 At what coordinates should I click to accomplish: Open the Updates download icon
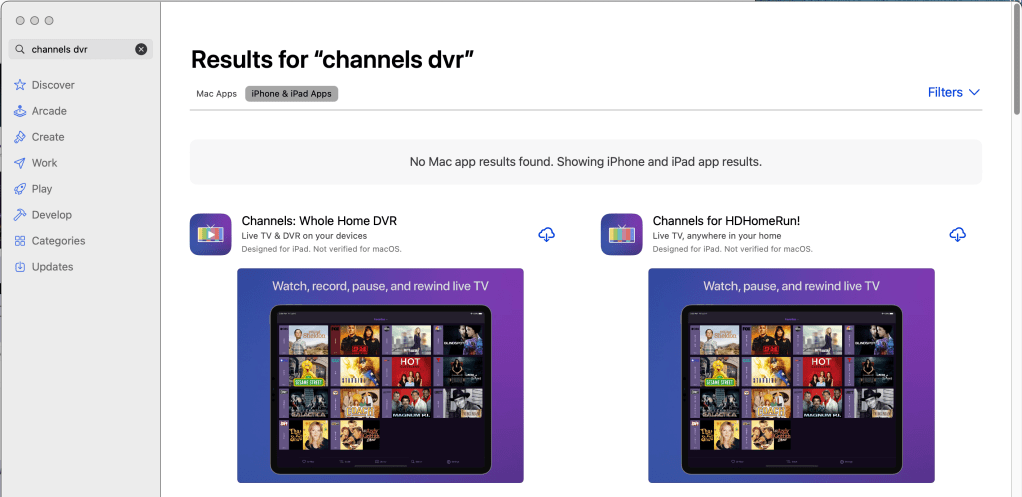click(x=20, y=267)
